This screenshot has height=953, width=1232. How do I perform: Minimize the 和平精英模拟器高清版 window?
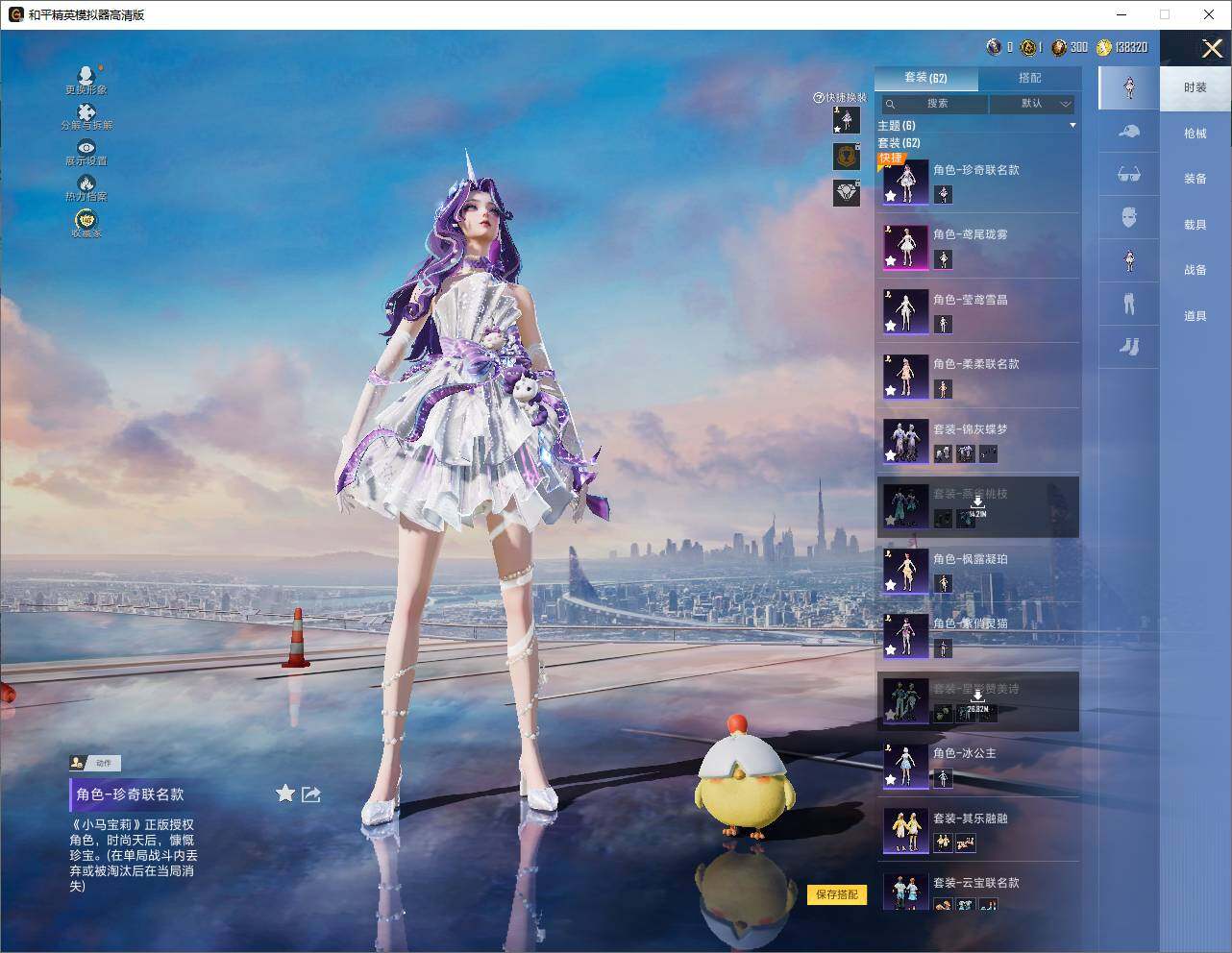tap(1121, 14)
